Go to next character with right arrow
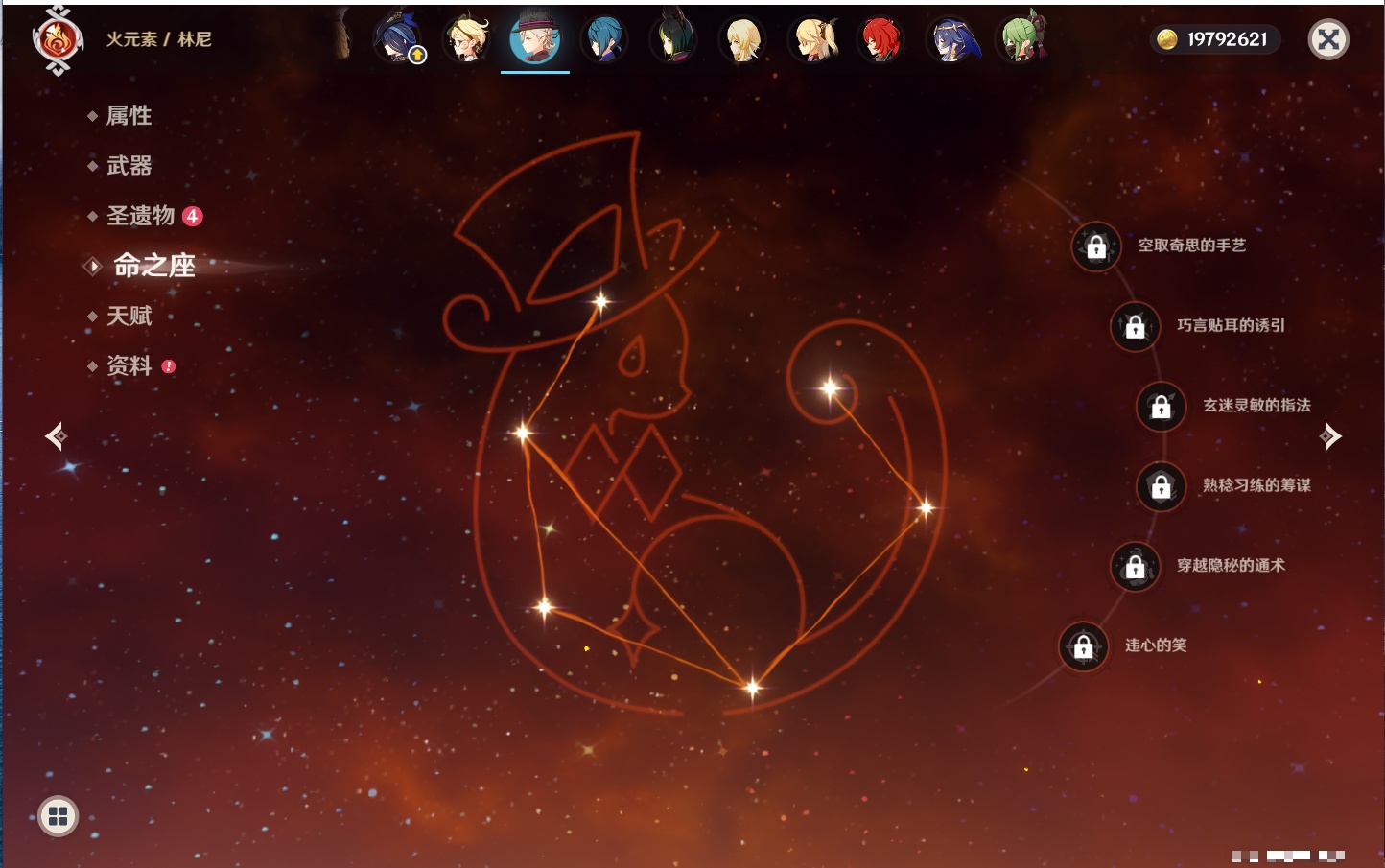This screenshot has width=1385, height=868. coord(1330,436)
